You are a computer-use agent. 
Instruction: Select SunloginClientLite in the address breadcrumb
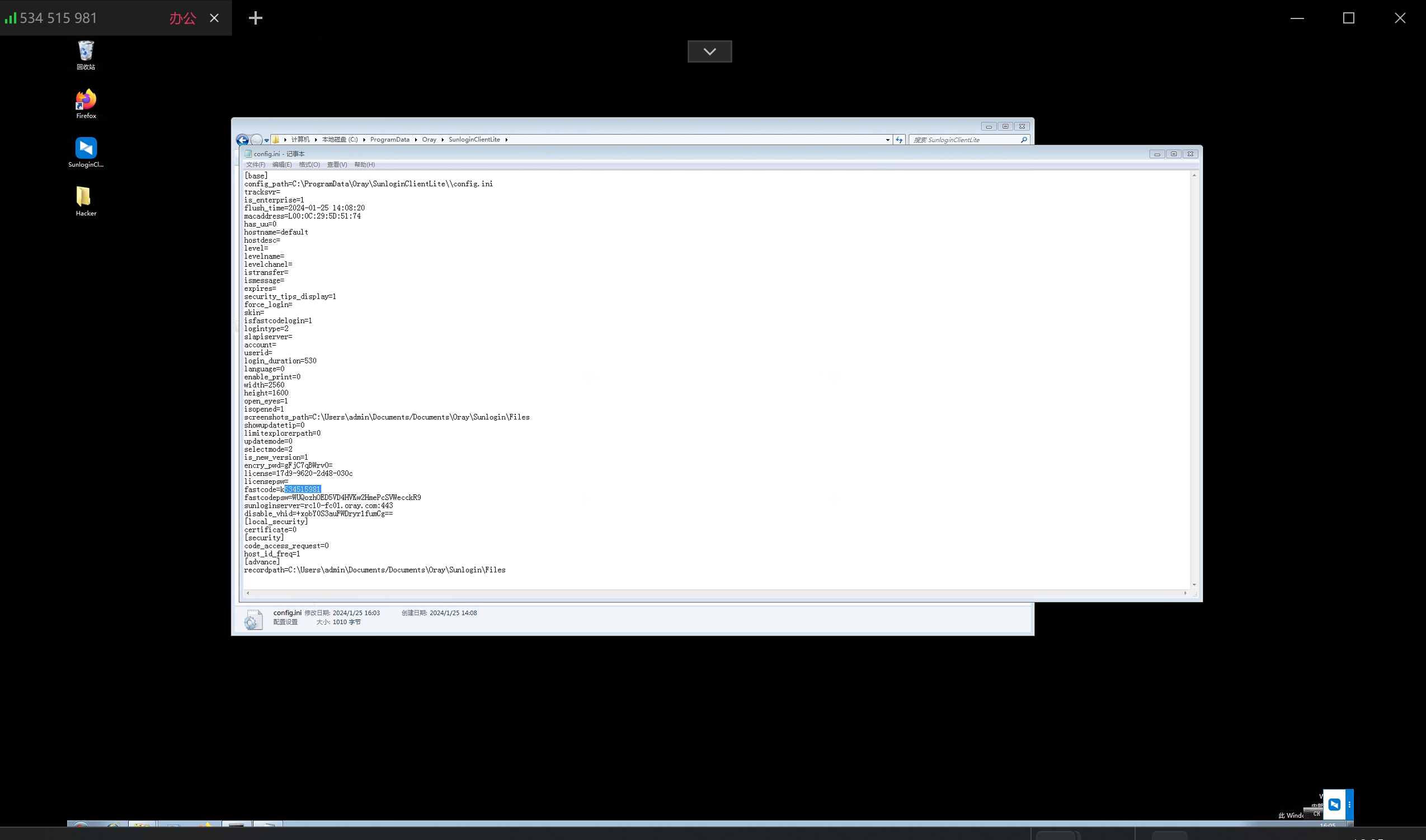(x=474, y=139)
